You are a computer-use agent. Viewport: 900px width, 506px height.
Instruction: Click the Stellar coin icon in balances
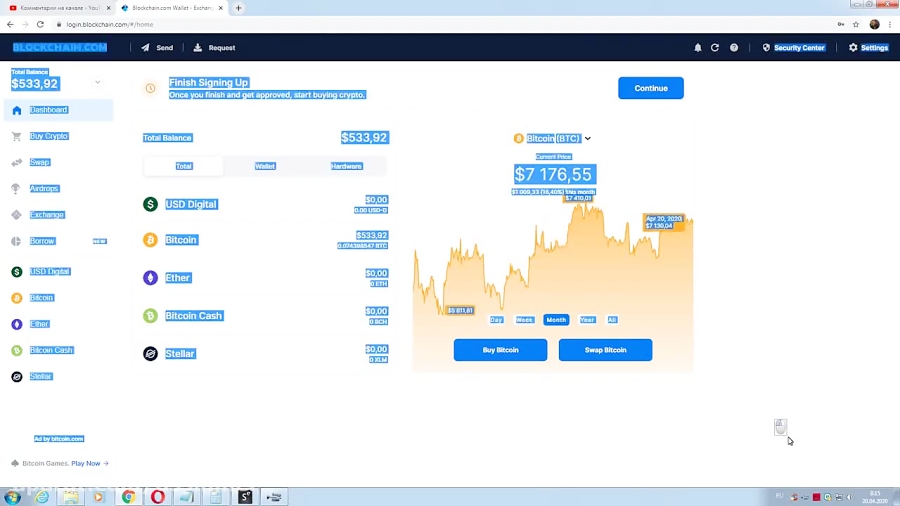coord(150,353)
